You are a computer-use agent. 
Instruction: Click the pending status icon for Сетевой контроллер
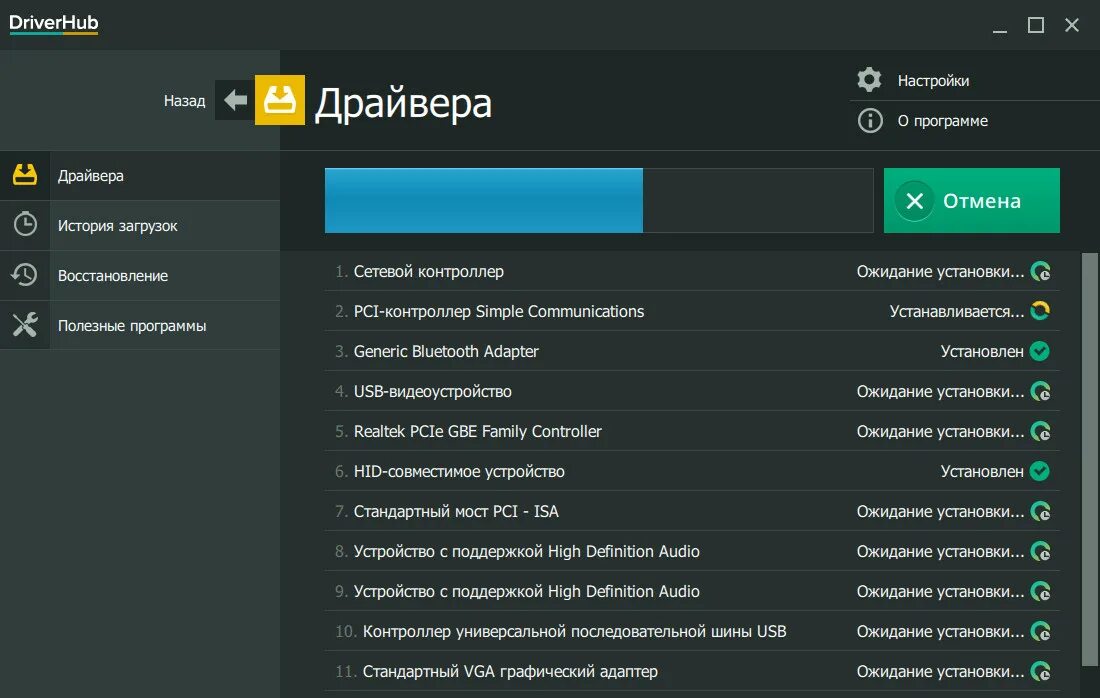(1041, 271)
